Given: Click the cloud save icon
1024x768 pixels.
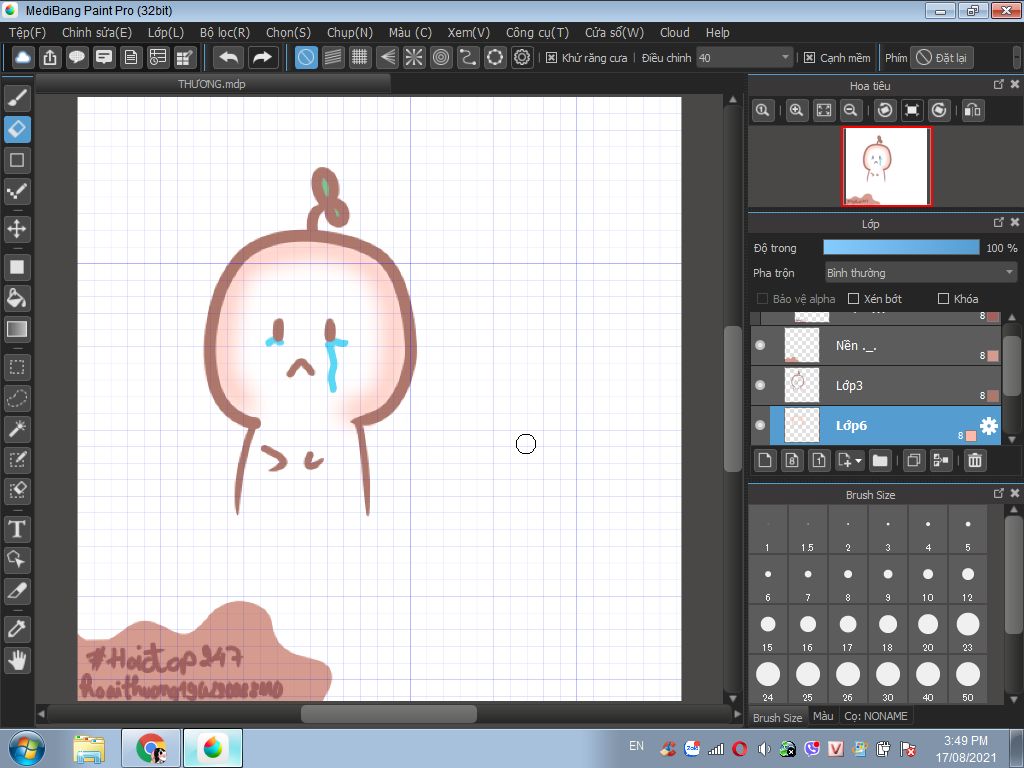Looking at the screenshot, I should coord(23,57).
